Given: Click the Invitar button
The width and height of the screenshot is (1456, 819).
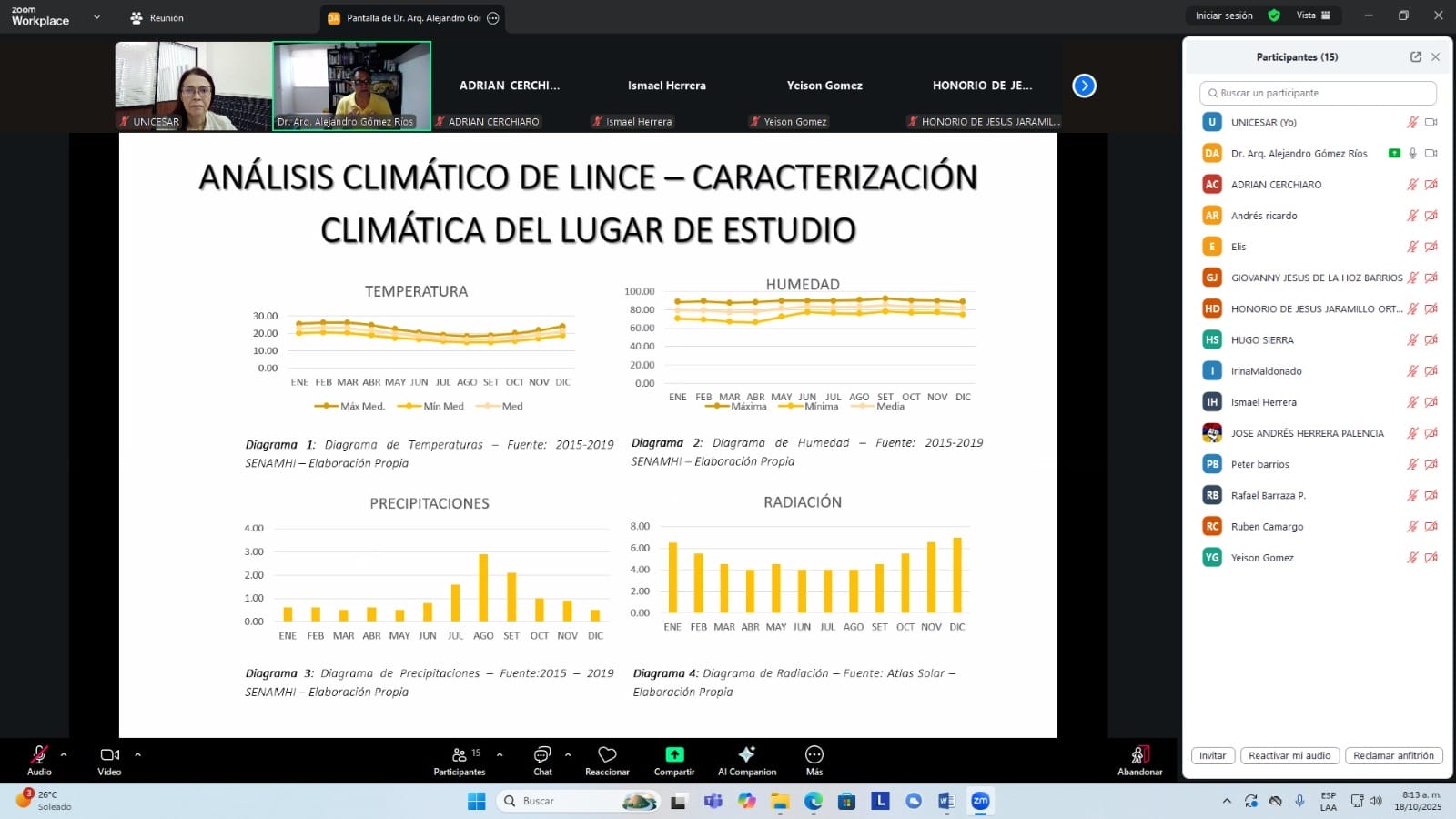Looking at the screenshot, I should click(1212, 755).
